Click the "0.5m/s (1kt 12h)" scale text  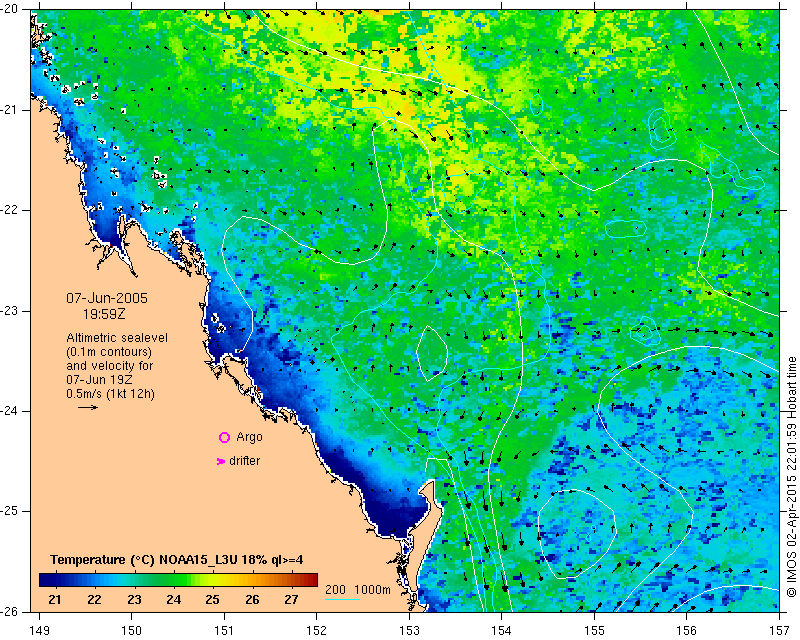click(x=110, y=394)
